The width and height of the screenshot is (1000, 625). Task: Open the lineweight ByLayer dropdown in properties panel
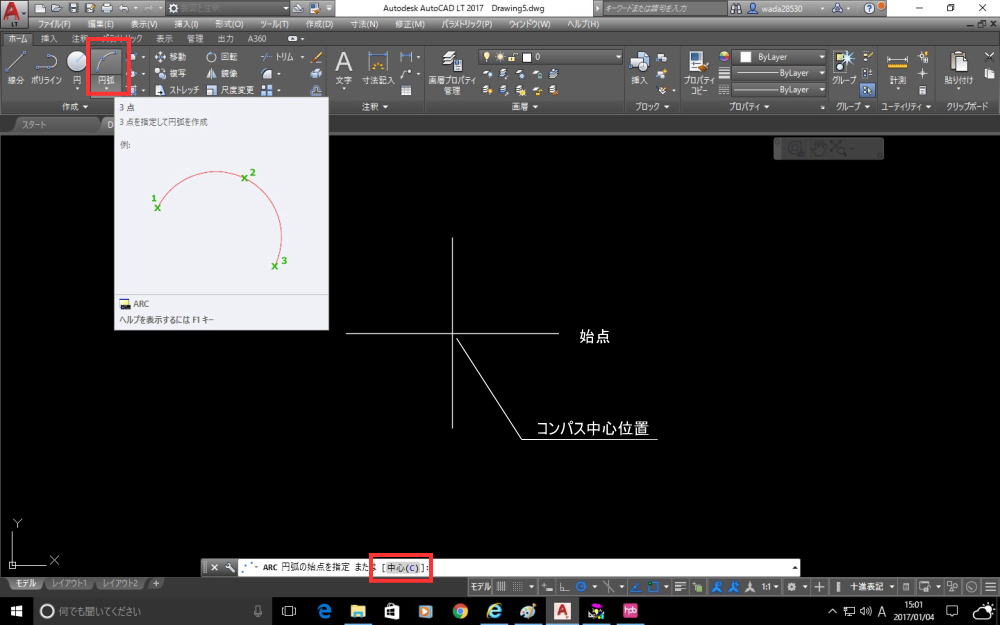tap(779, 73)
